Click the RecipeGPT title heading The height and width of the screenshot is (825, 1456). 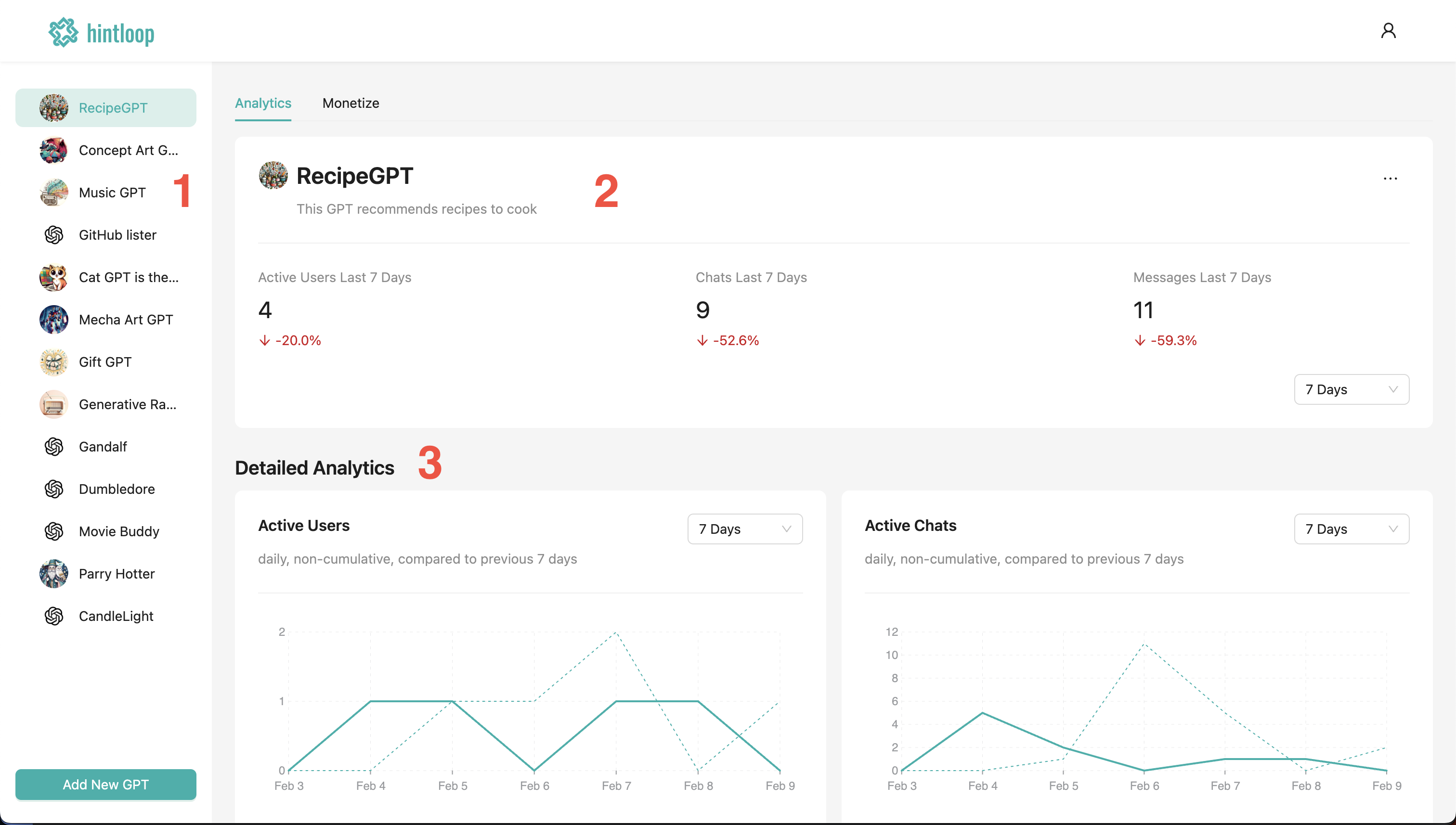pos(355,176)
